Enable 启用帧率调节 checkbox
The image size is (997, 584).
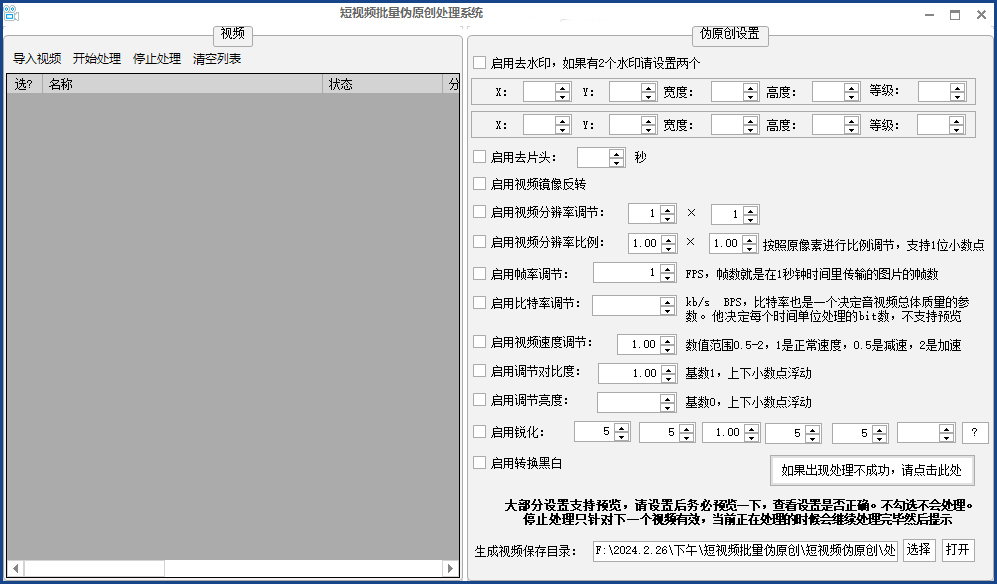tap(479, 274)
